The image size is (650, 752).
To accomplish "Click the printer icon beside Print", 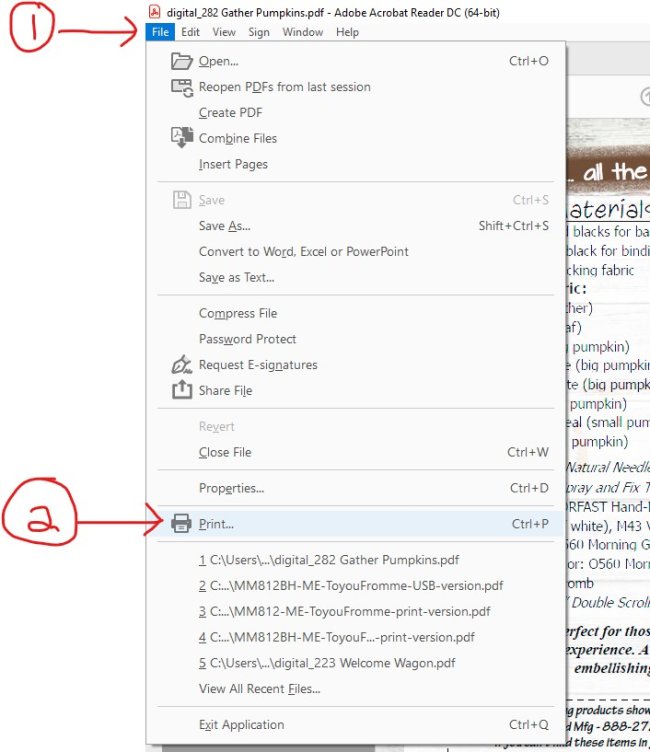I will click(181, 523).
